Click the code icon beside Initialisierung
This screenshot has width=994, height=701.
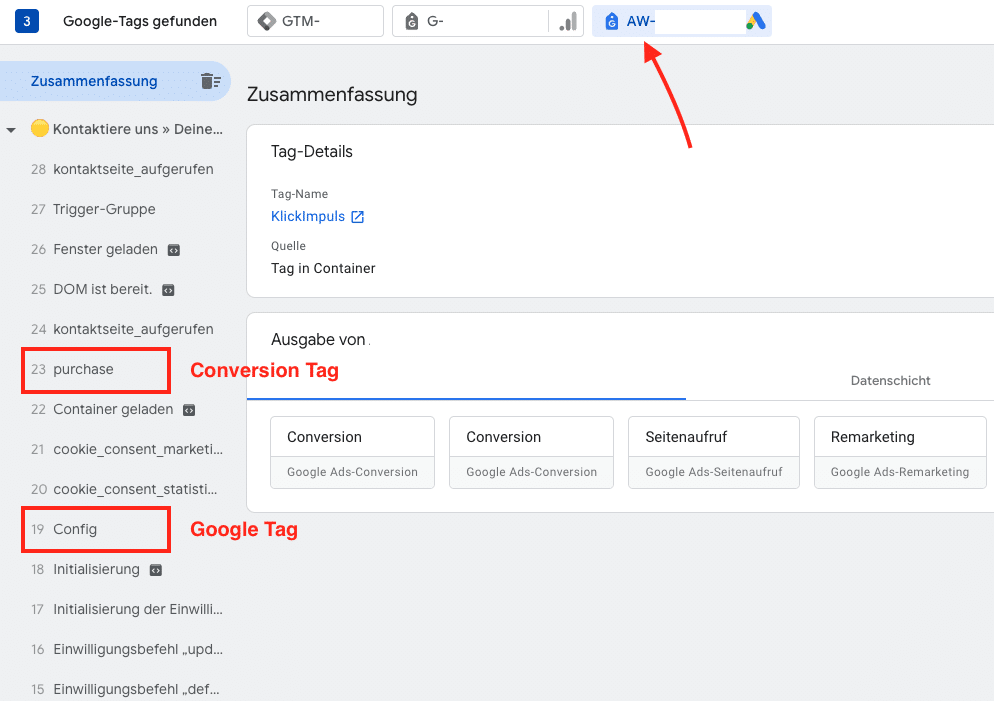pos(155,570)
